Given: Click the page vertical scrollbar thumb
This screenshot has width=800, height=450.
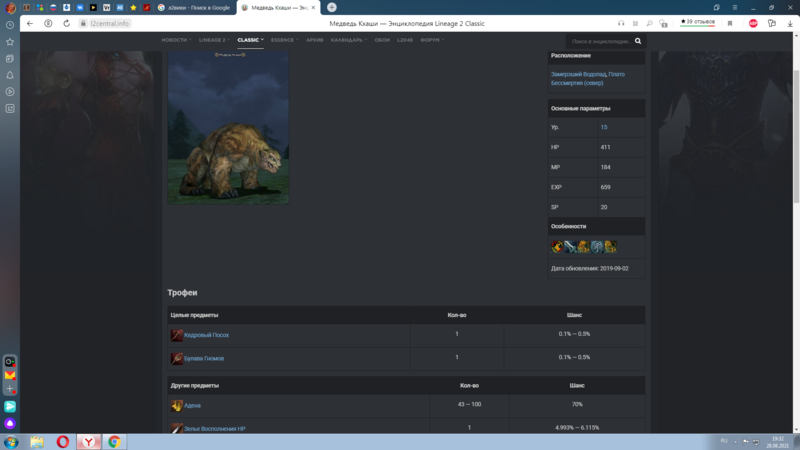Looking at the screenshot, I should tap(796, 137).
